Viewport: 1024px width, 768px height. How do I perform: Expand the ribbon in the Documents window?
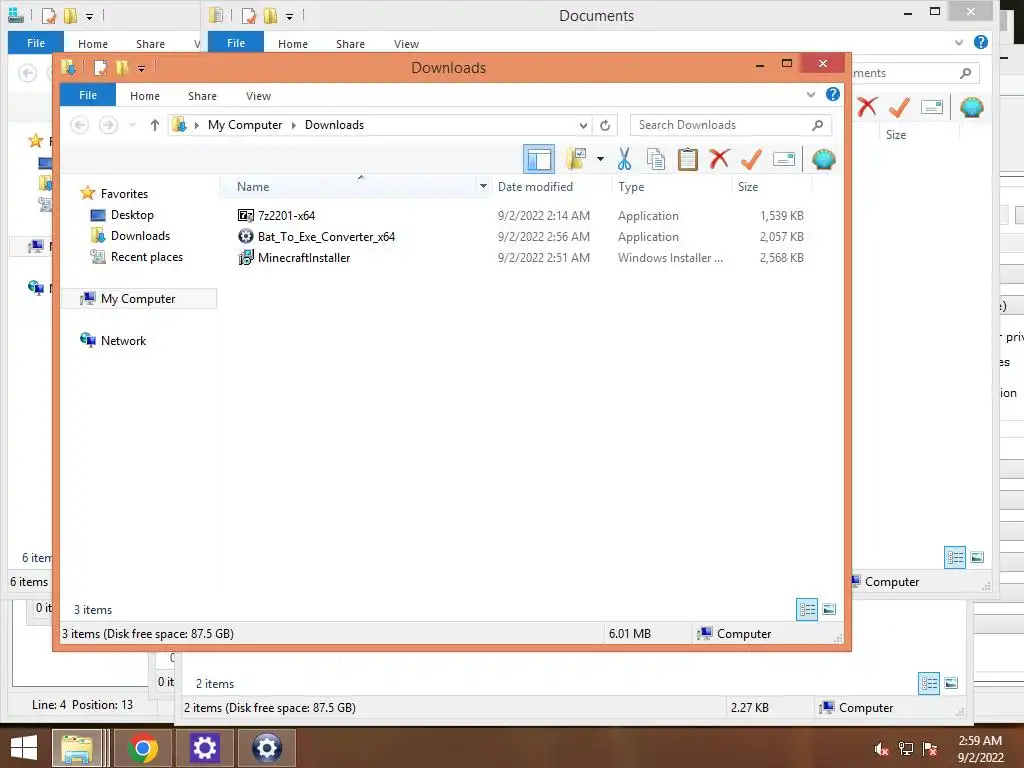coord(959,43)
